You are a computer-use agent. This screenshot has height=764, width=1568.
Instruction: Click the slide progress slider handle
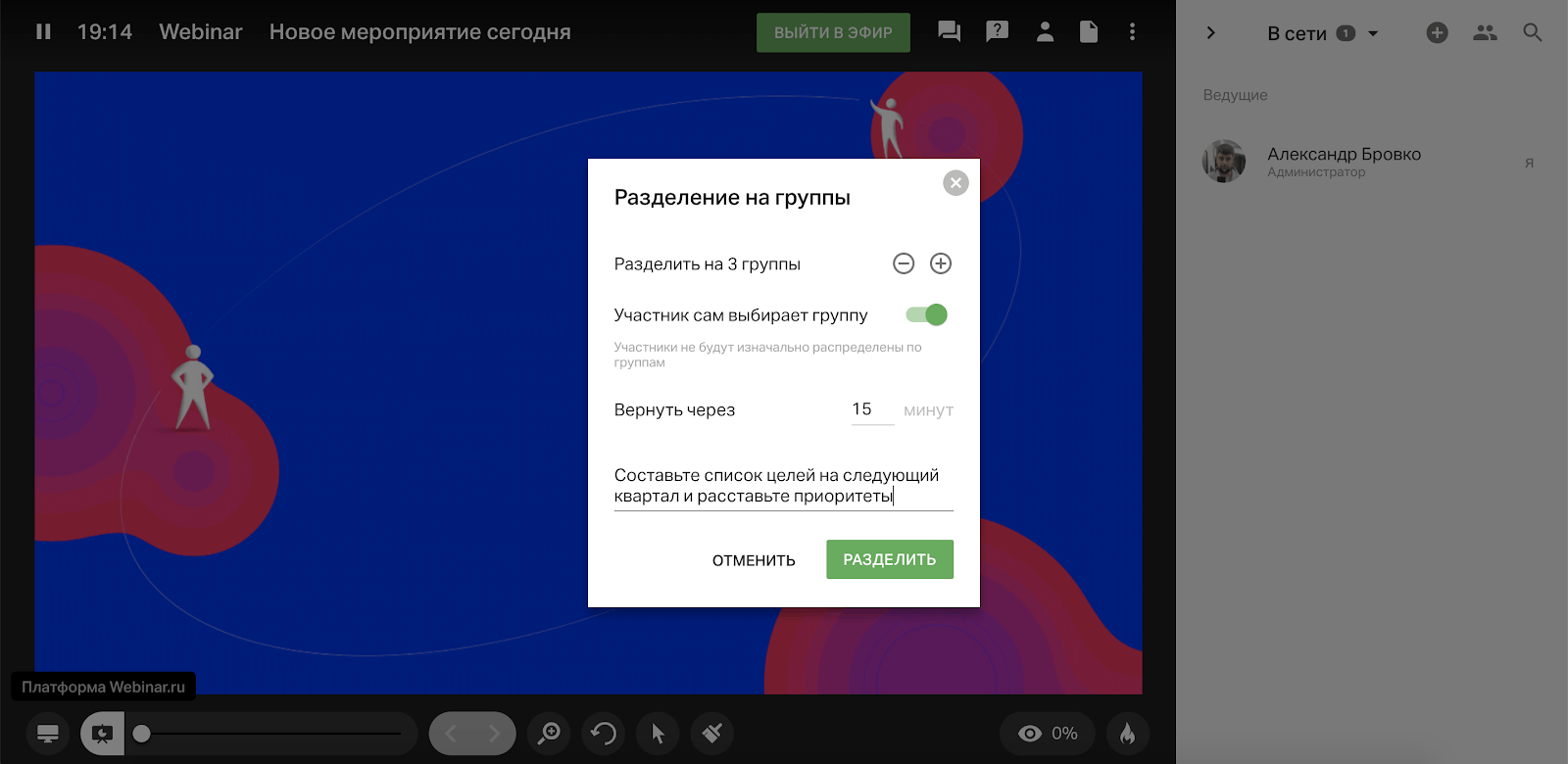(142, 734)
